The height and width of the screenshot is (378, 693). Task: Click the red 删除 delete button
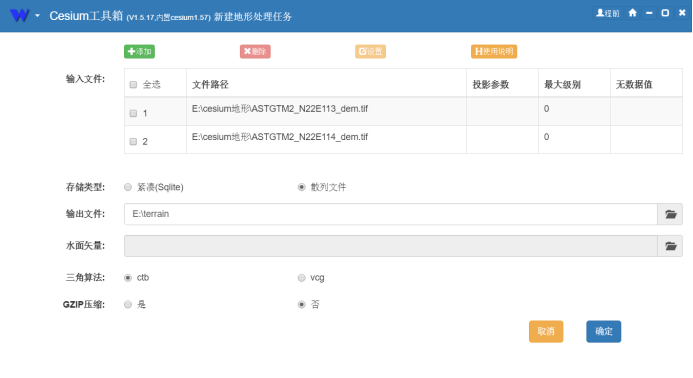[255, 51]
